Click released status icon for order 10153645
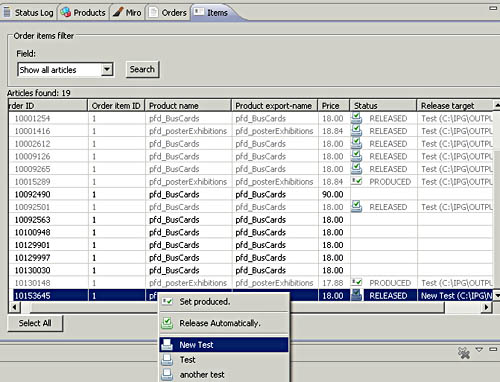Viewport: 500px width, 382px height. pos(356,295)
